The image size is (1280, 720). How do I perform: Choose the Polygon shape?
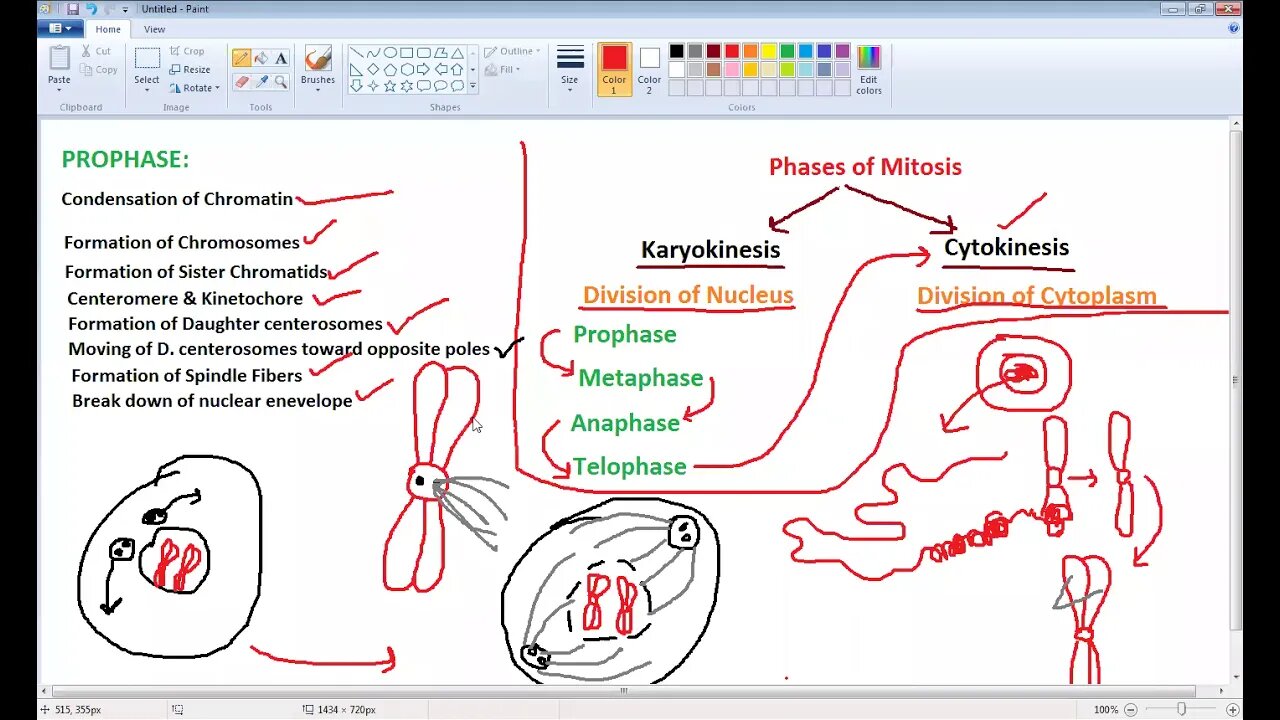click(x=441, y=53)
